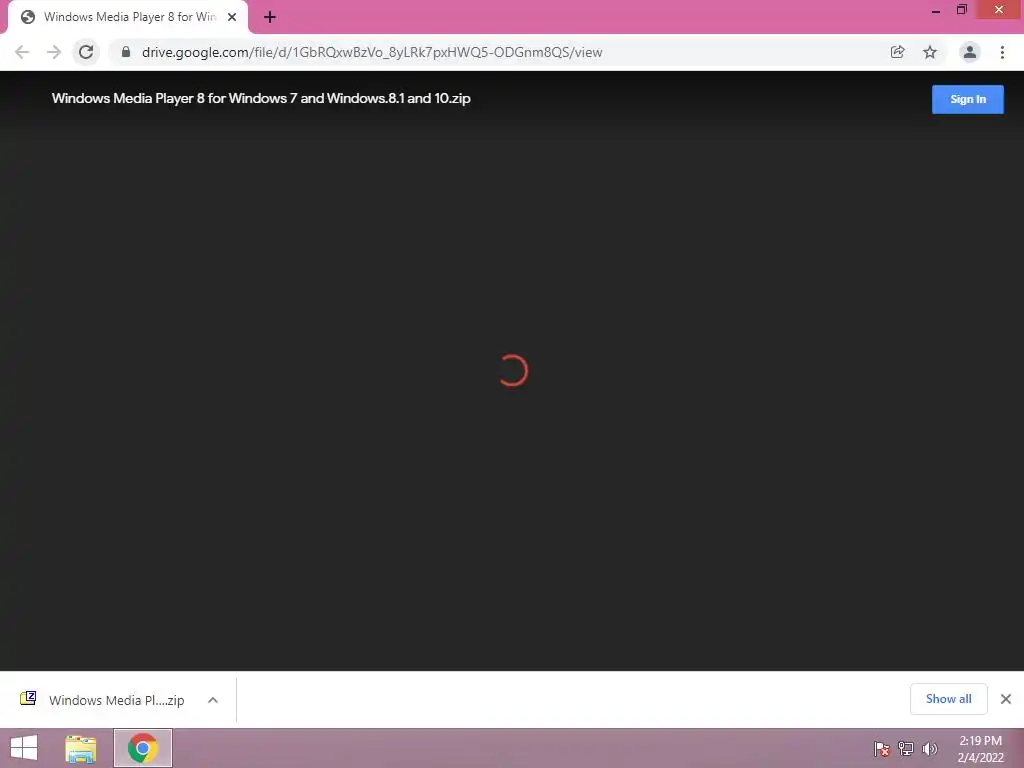The image size is (1024, 768).
Task: Restore down the Chrome window
Action: [962, 9]
